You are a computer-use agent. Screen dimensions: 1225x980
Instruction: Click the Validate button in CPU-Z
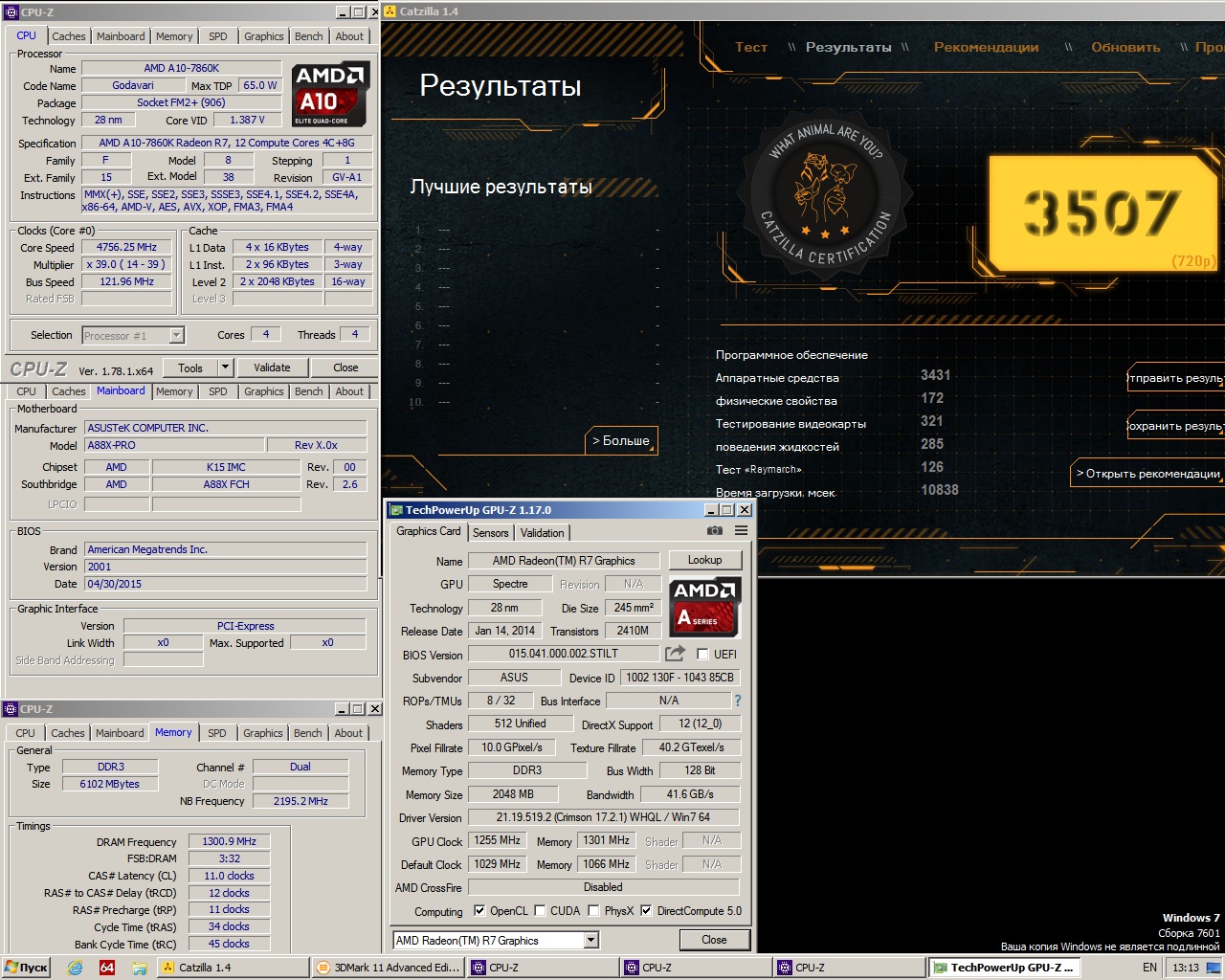pos(272,367)
